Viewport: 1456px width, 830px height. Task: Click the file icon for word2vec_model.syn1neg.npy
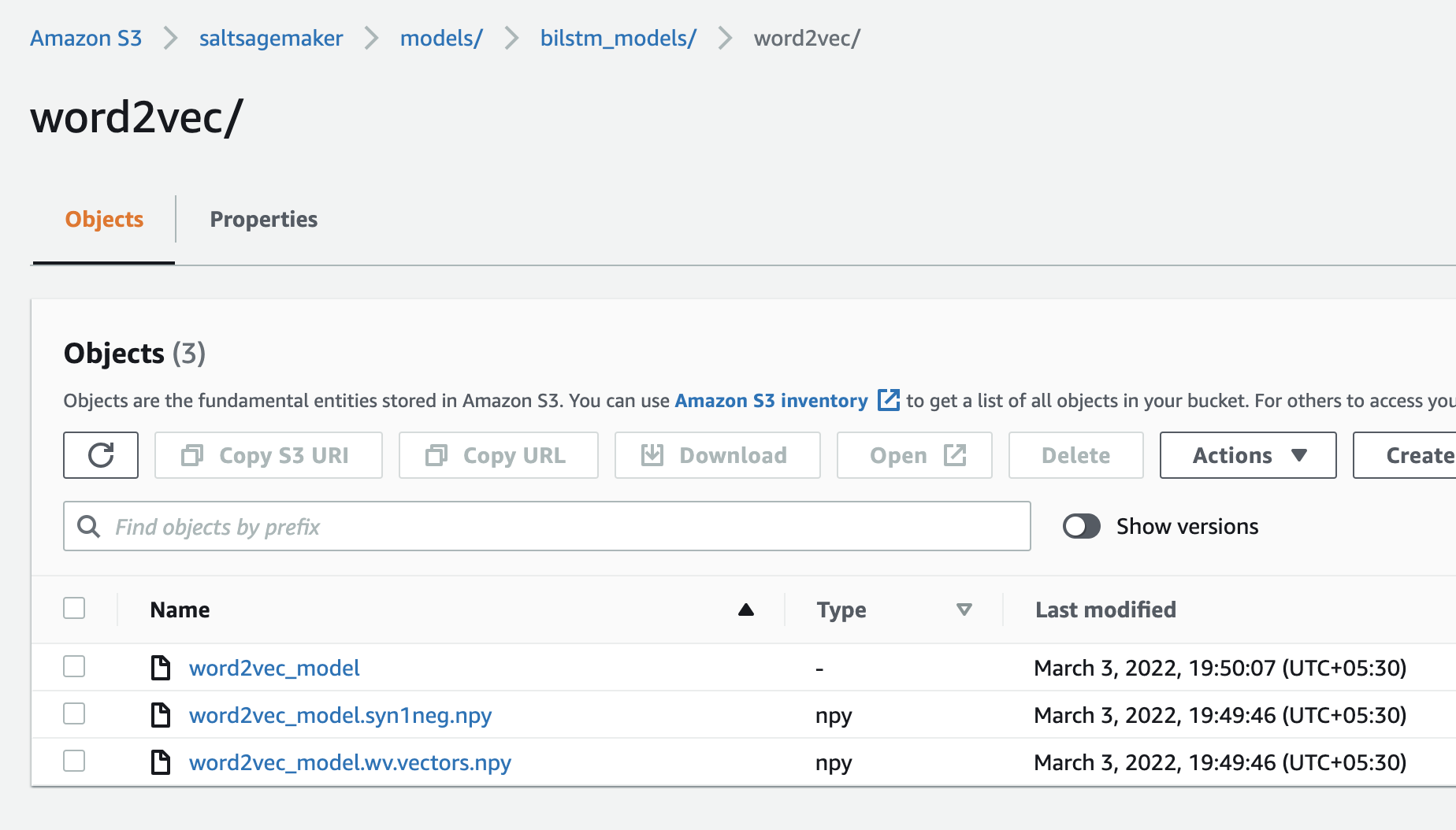click(161, 715)
